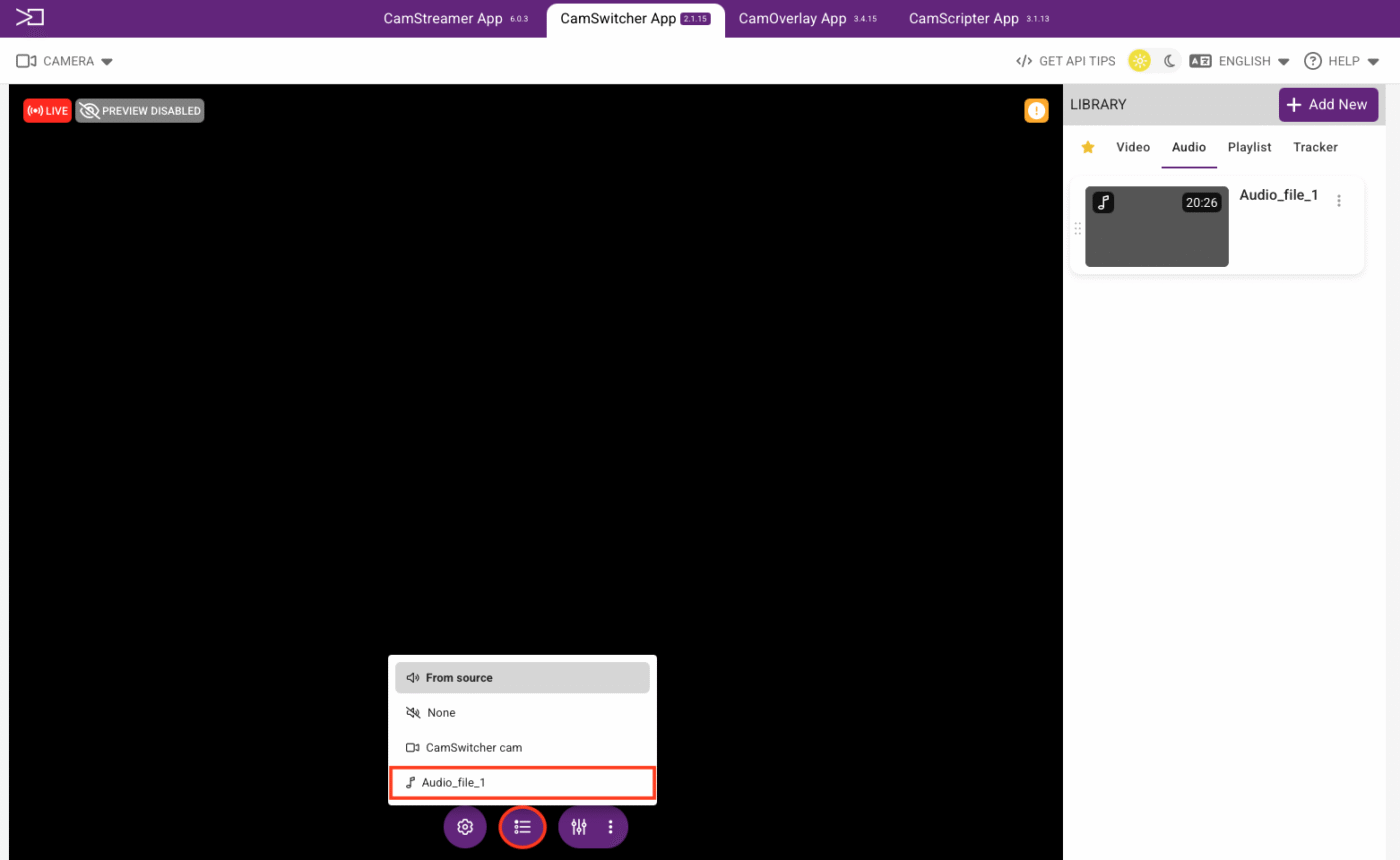Click the settings gear button below preview

click(465, 827)
